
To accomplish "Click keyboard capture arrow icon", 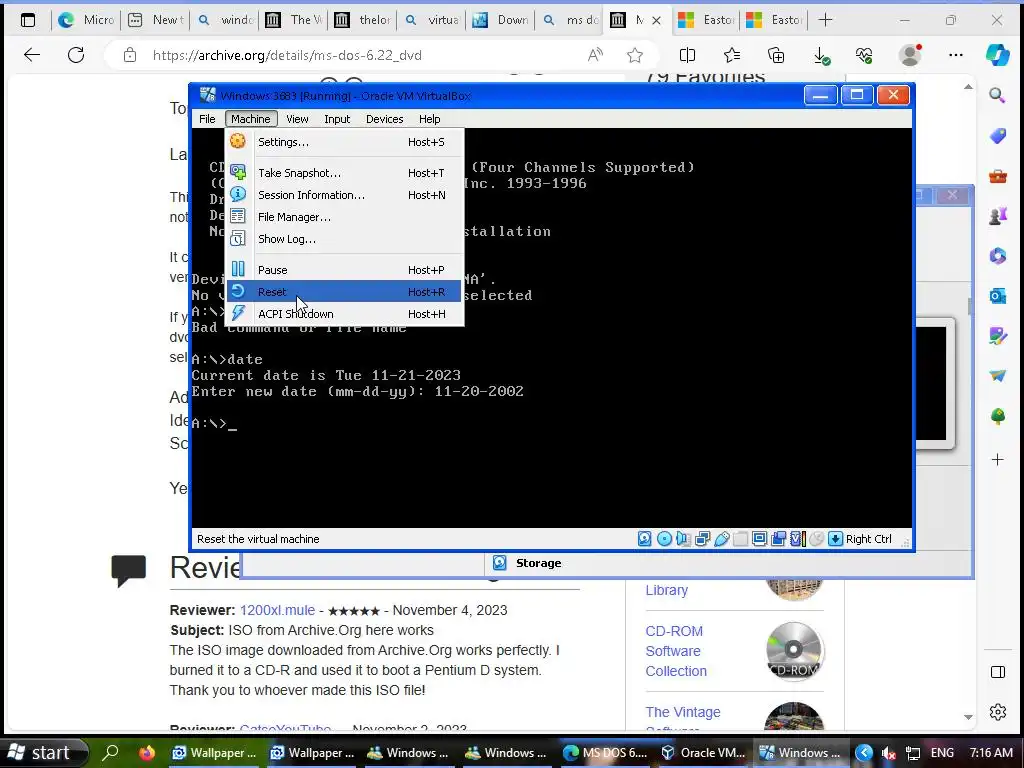I will click(835, 539).
